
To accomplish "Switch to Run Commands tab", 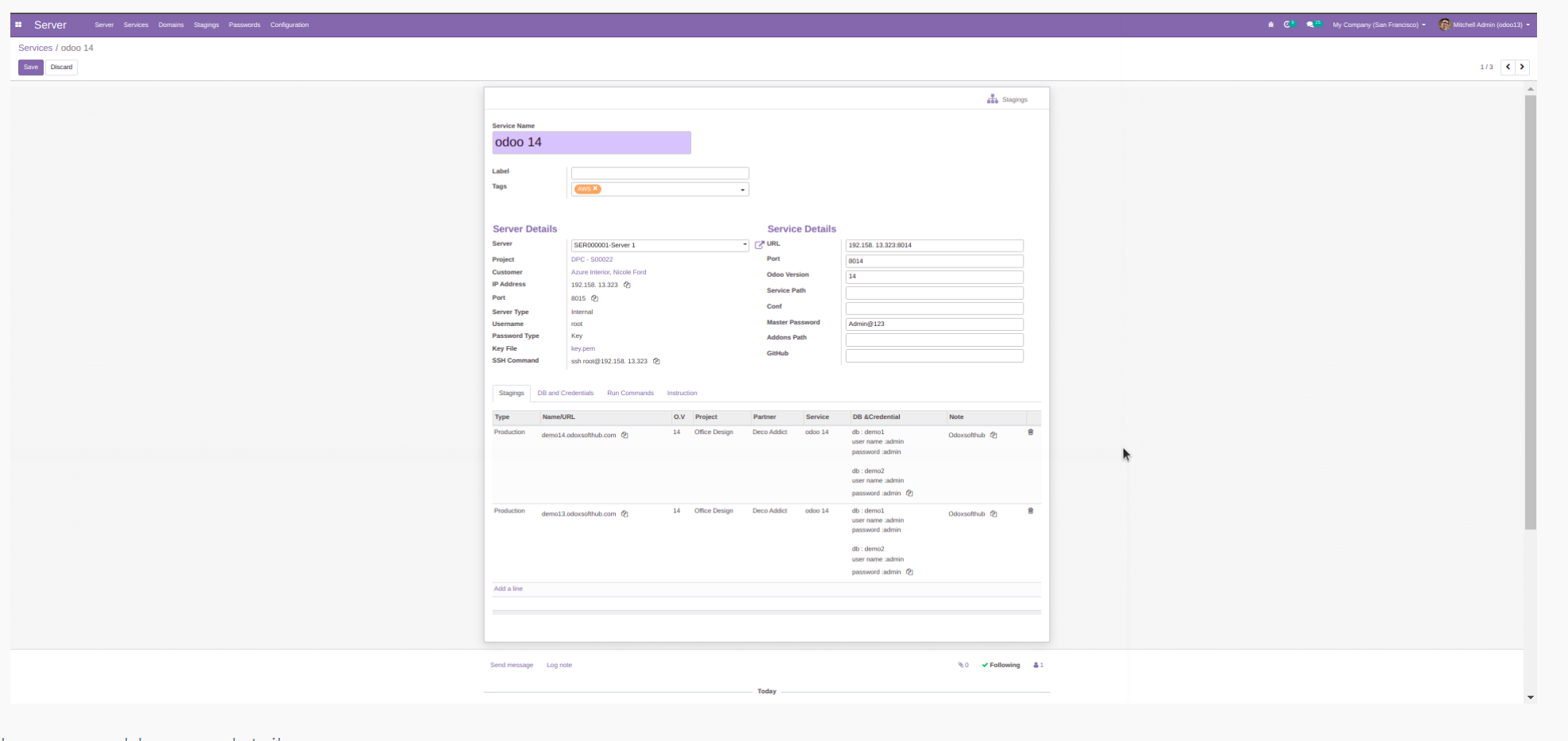I will pos(630,393).
